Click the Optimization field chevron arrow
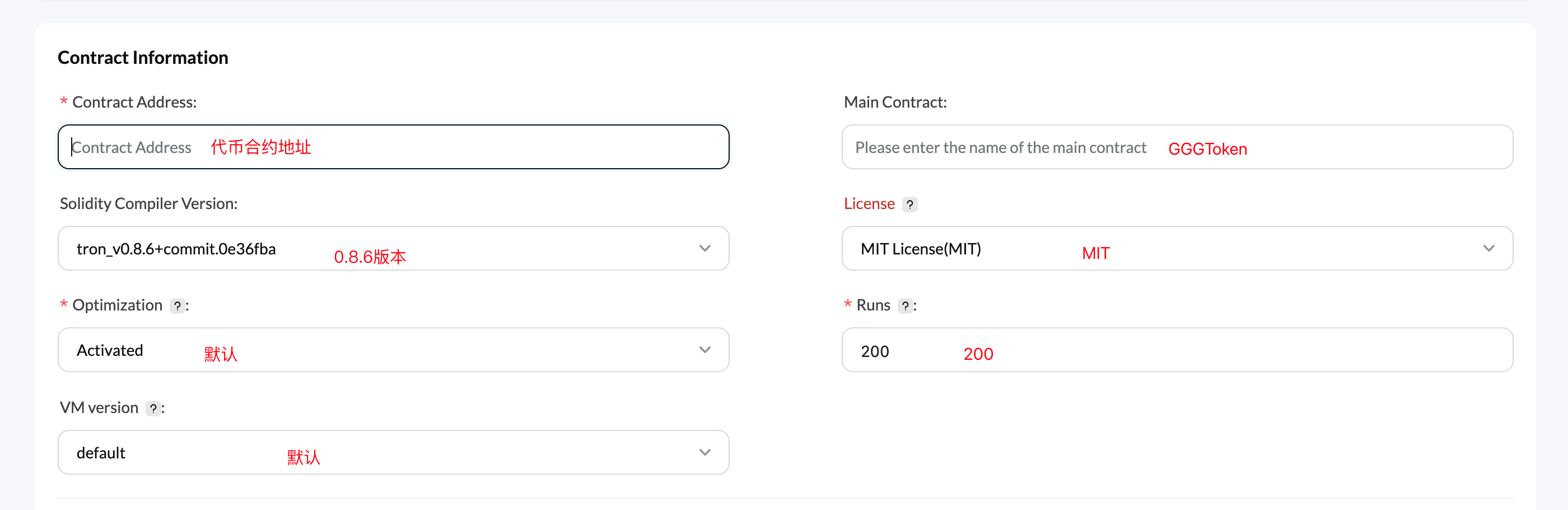1568x510 pixels. click(x=705, y=350)
